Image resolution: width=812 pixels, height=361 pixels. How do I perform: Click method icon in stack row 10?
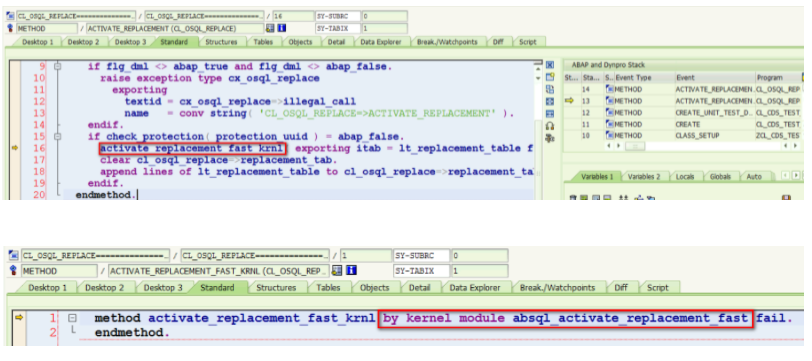[x=610, y=136]
